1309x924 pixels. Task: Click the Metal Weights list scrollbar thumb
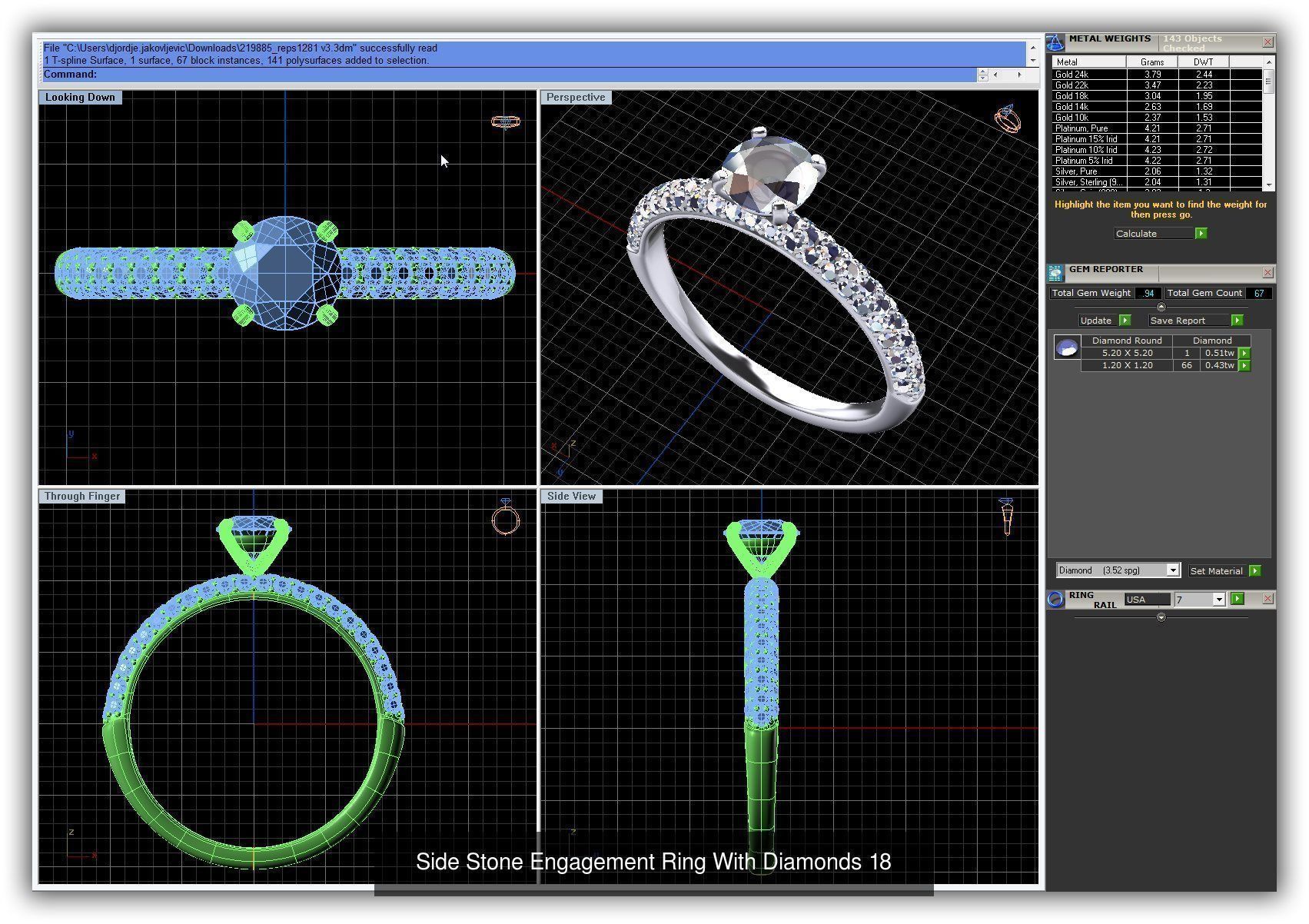(x=1268, y=81)
